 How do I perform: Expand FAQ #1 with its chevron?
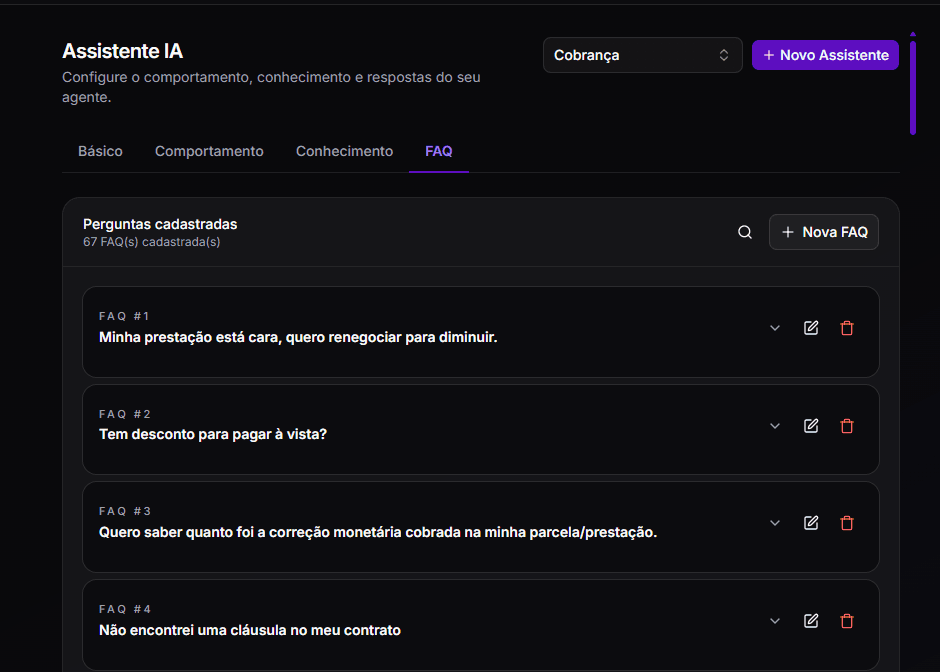pos(775,328)
